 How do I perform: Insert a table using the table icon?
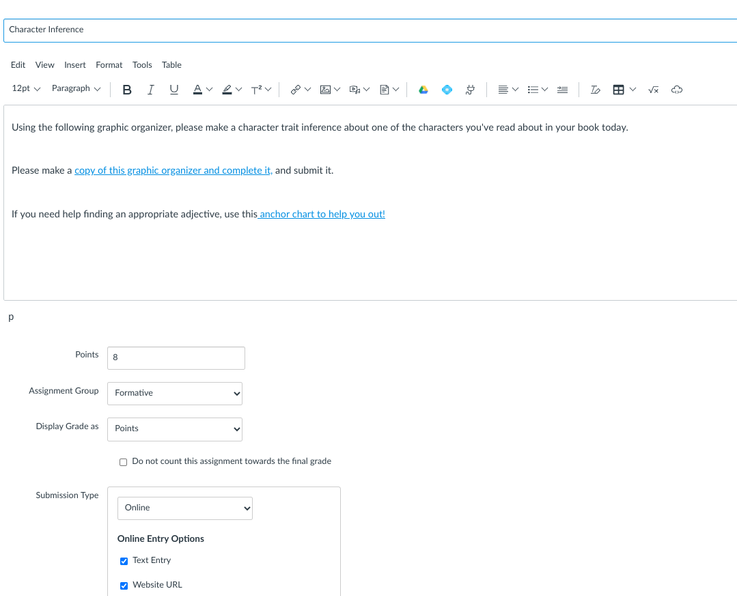click(x=618, y=90)
